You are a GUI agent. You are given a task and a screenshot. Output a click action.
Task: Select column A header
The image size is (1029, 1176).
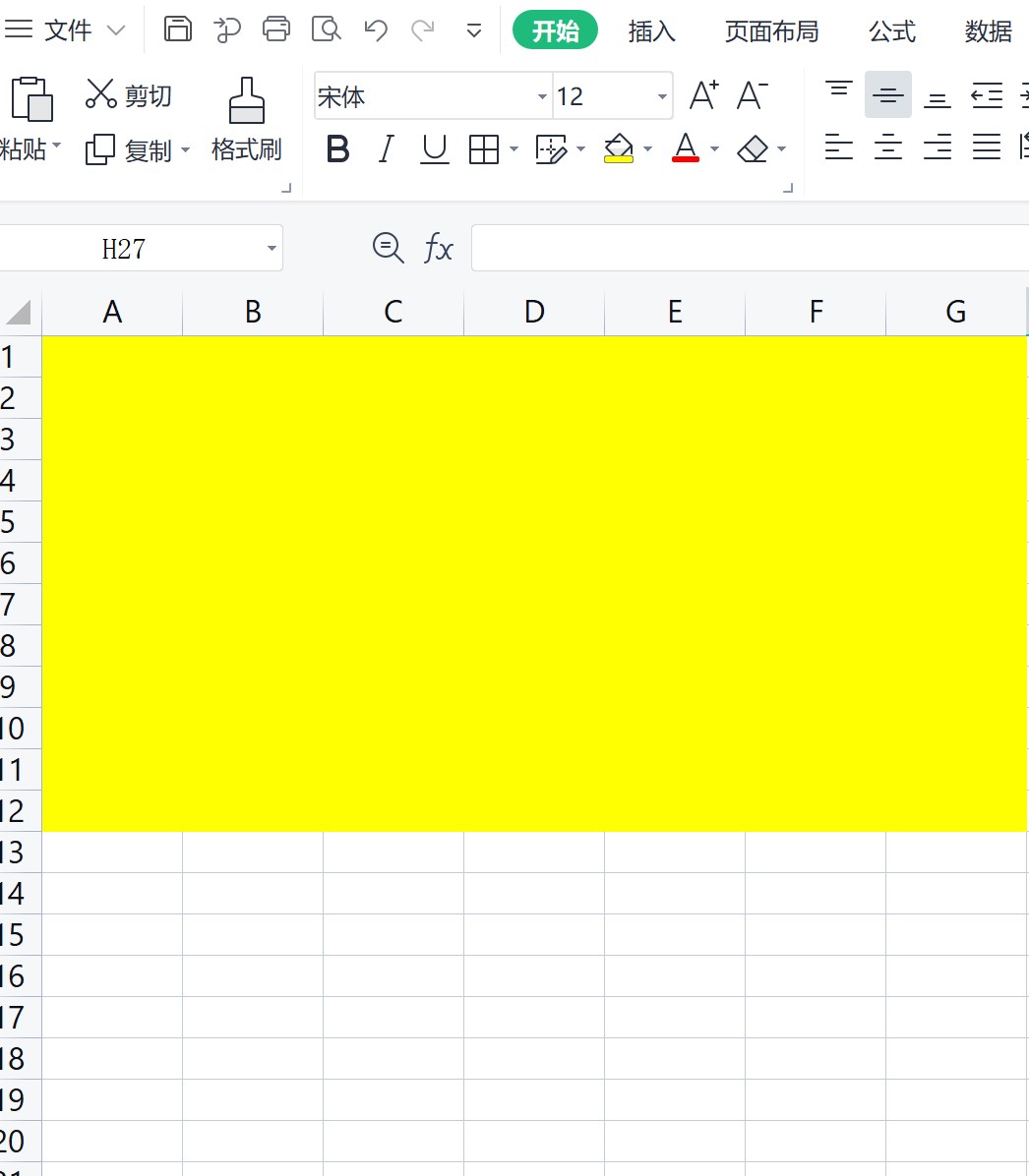click(112, 312)
